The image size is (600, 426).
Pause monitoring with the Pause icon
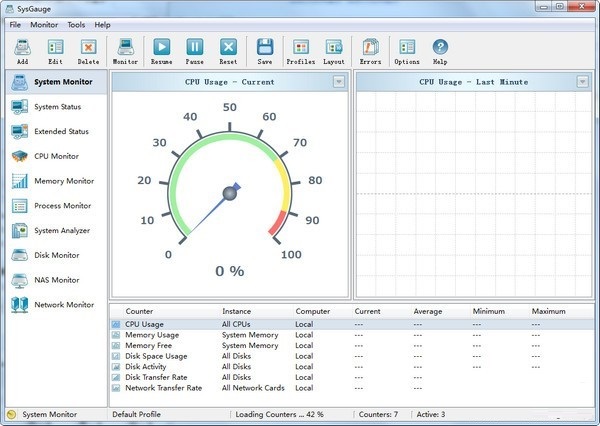pos(195,47)
